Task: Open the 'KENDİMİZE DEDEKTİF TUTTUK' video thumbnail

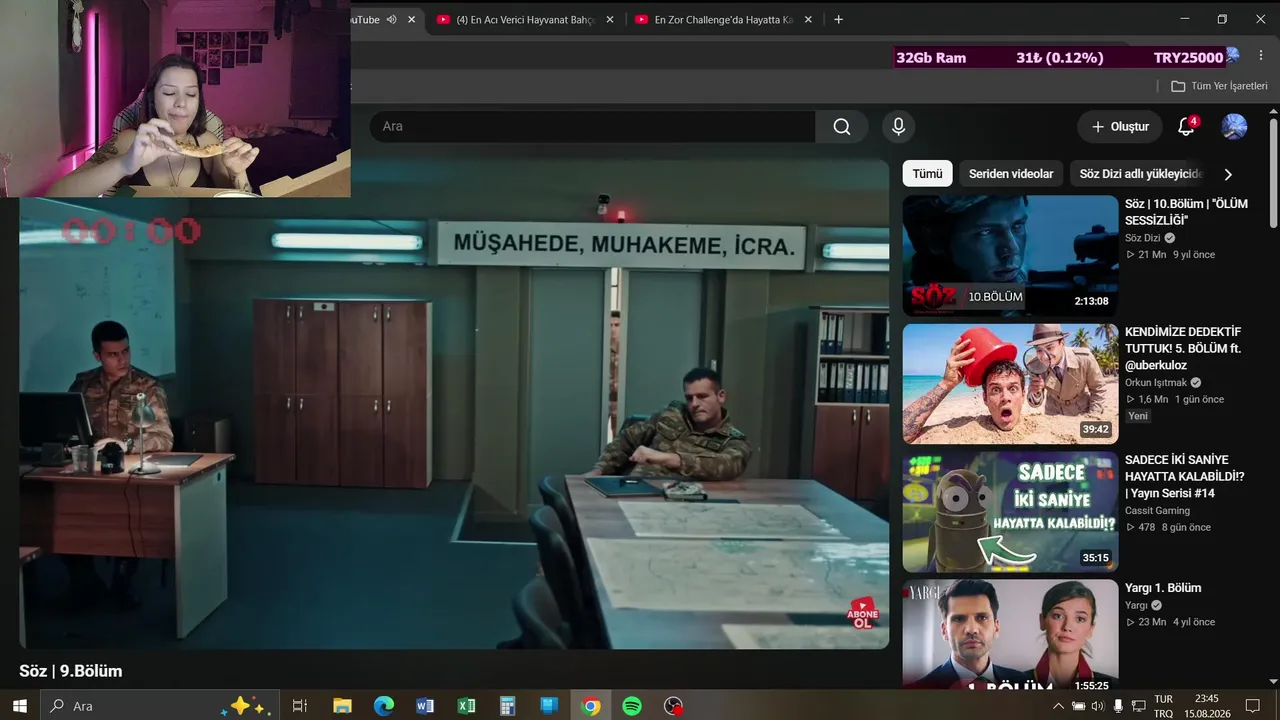Action: click(1010, 384)
